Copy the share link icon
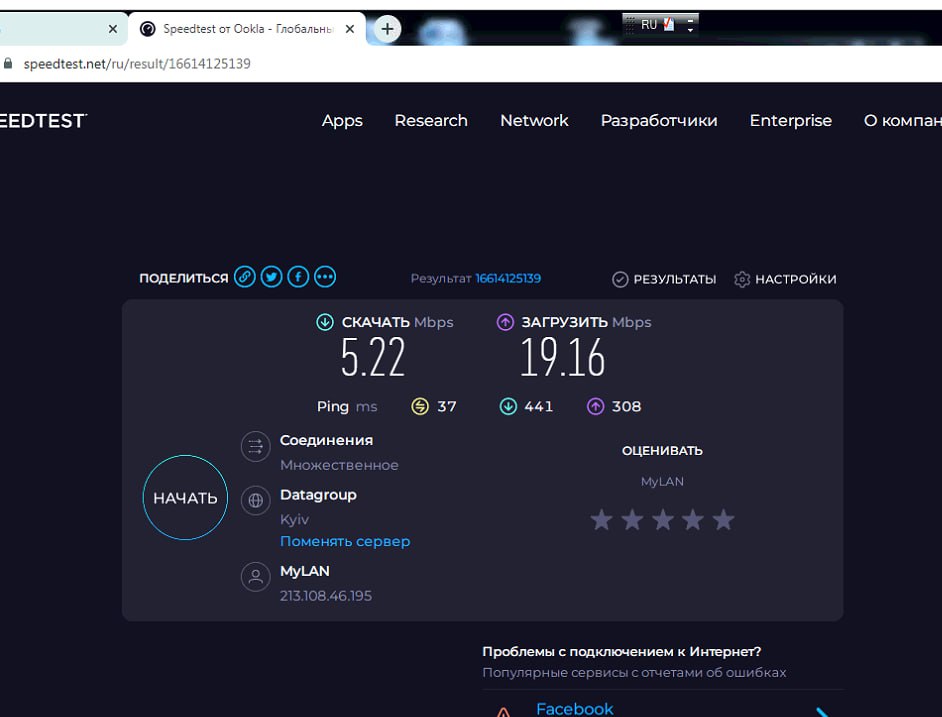 [x=245, y=277]
